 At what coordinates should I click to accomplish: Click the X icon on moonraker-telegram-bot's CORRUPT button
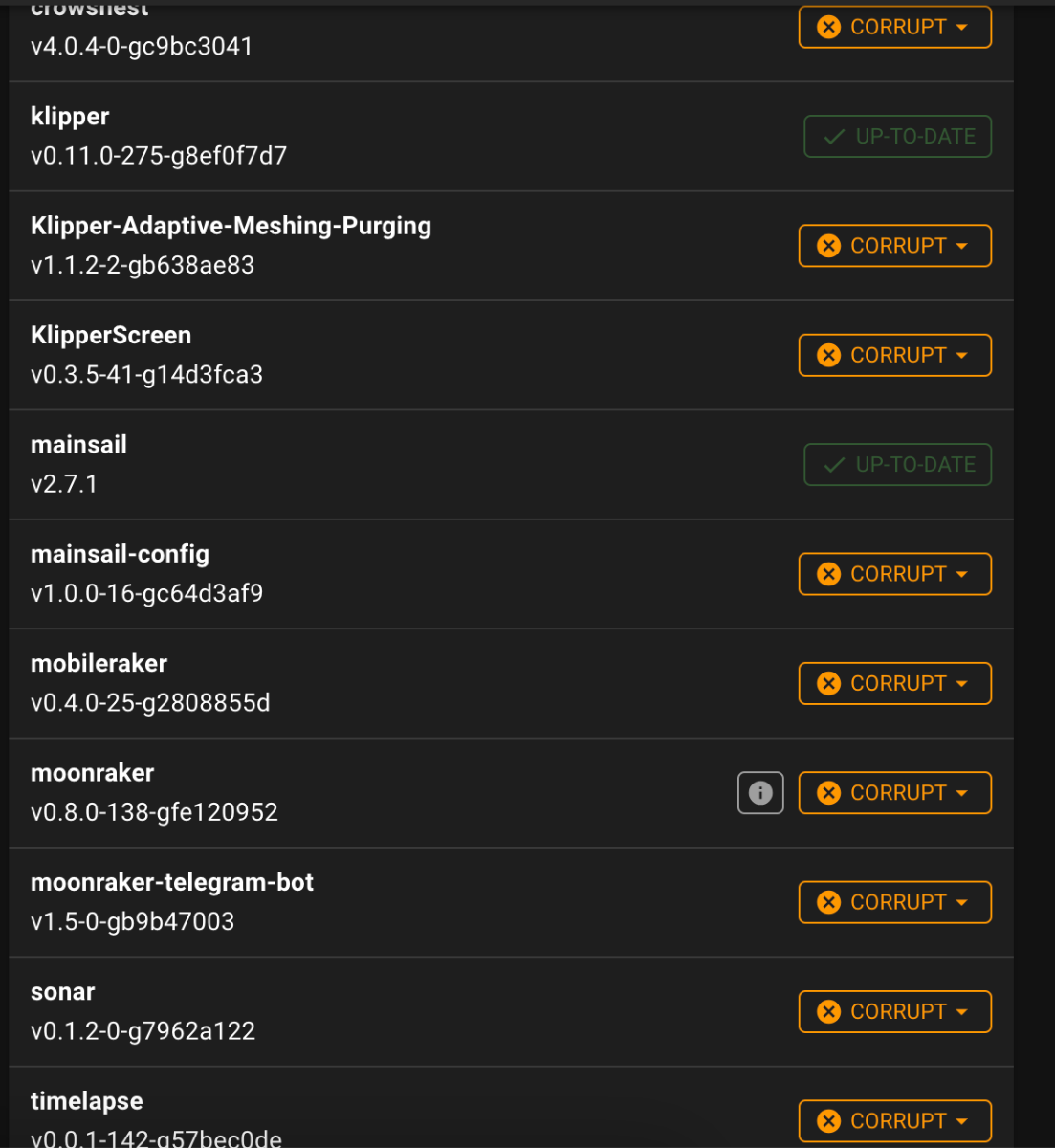pos(829,902)
